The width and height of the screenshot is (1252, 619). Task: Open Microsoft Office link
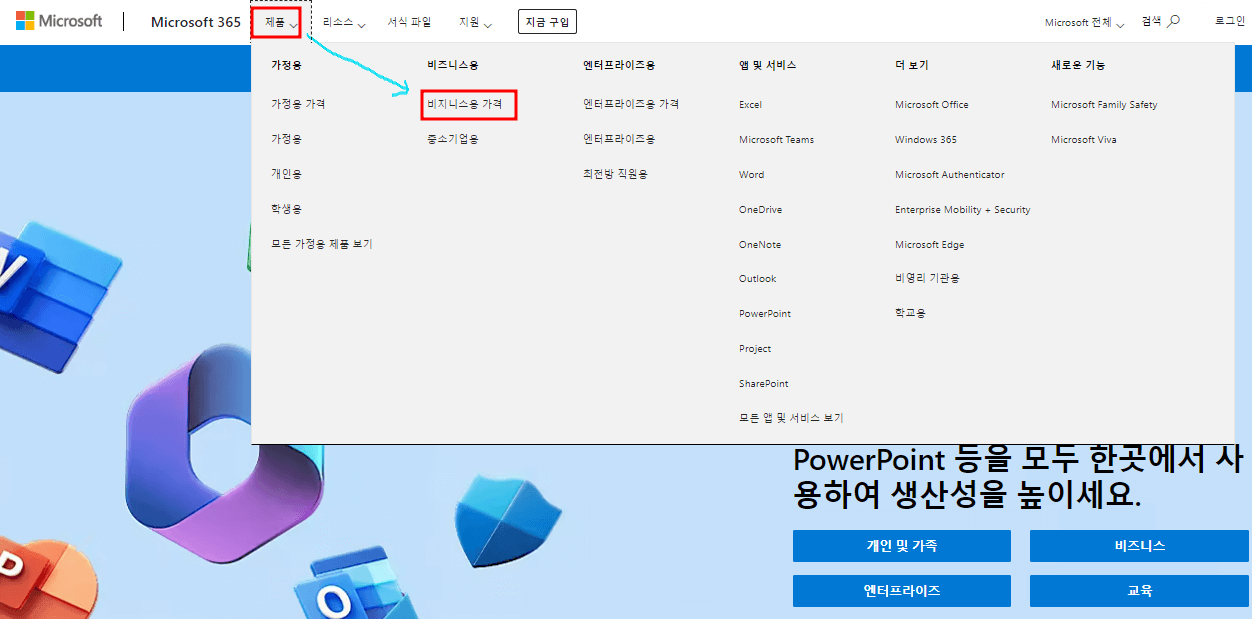932,104
